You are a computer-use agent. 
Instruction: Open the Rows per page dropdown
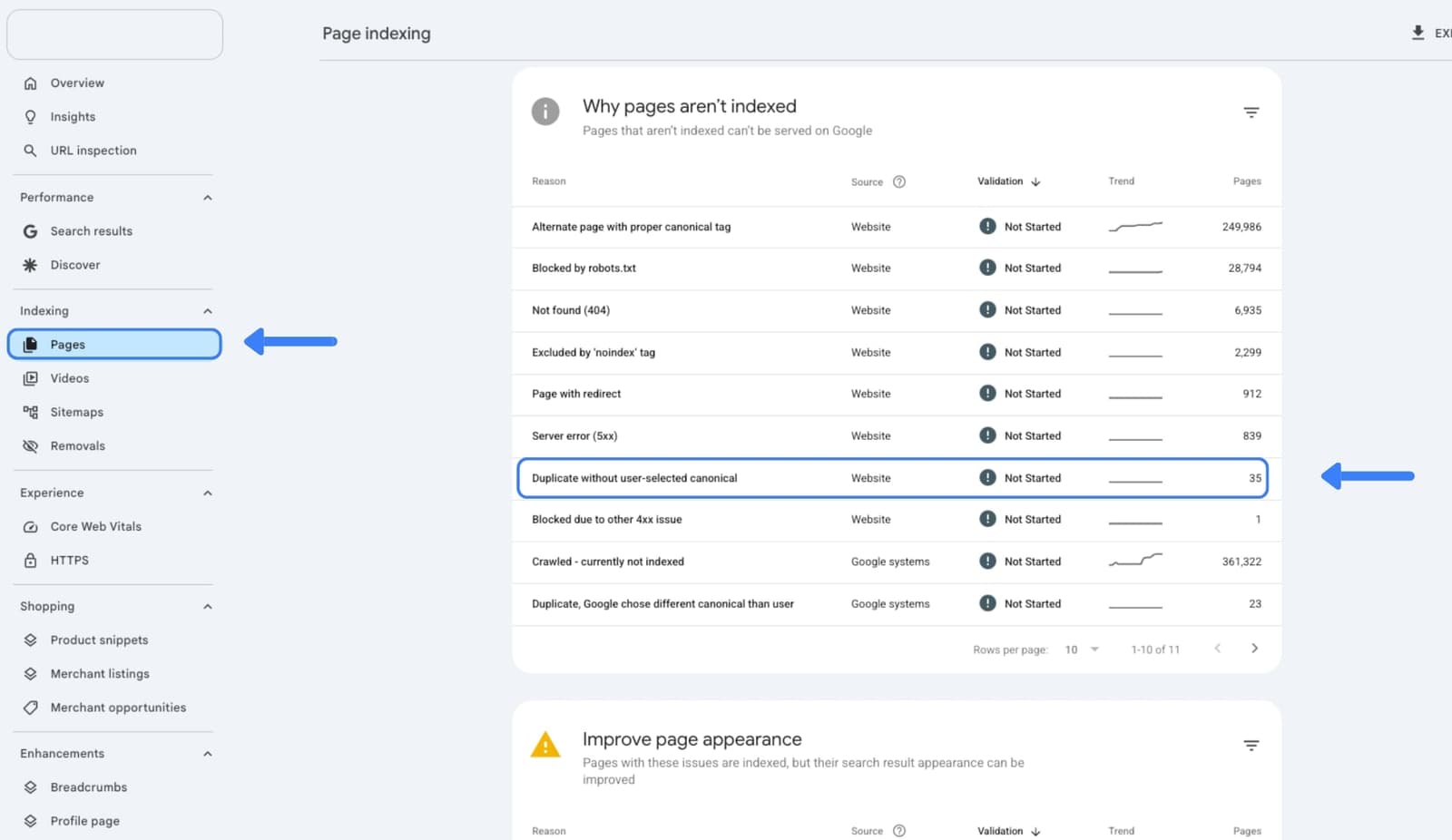tap(1082, 650)
